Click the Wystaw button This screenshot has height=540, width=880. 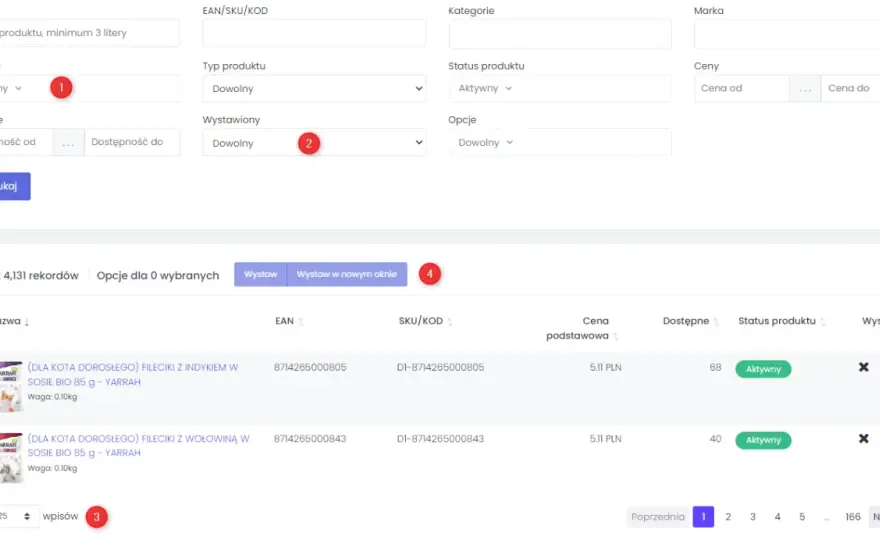click(x=260, y=274)
